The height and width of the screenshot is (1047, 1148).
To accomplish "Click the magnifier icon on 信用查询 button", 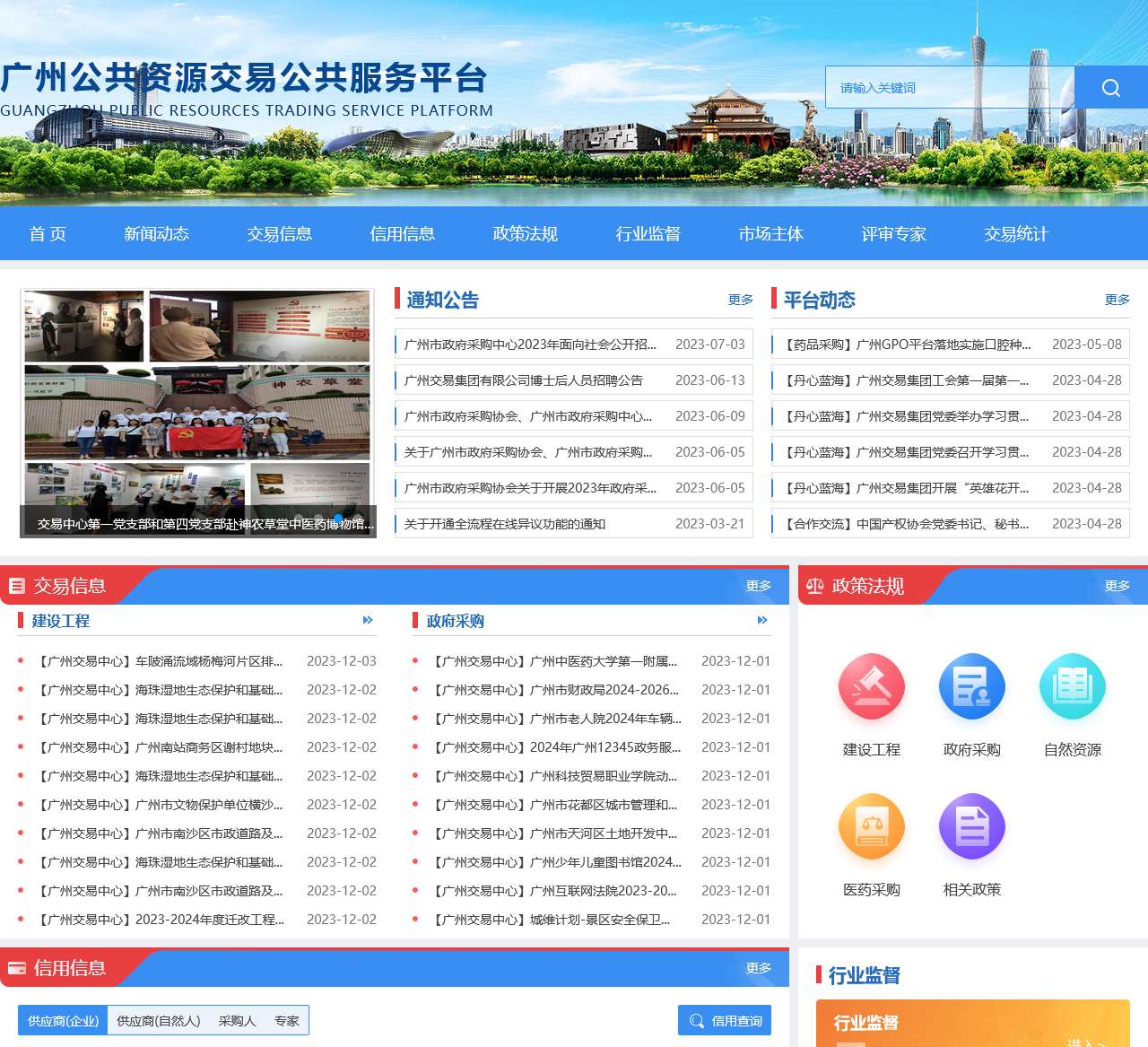I will [696, 1020].
